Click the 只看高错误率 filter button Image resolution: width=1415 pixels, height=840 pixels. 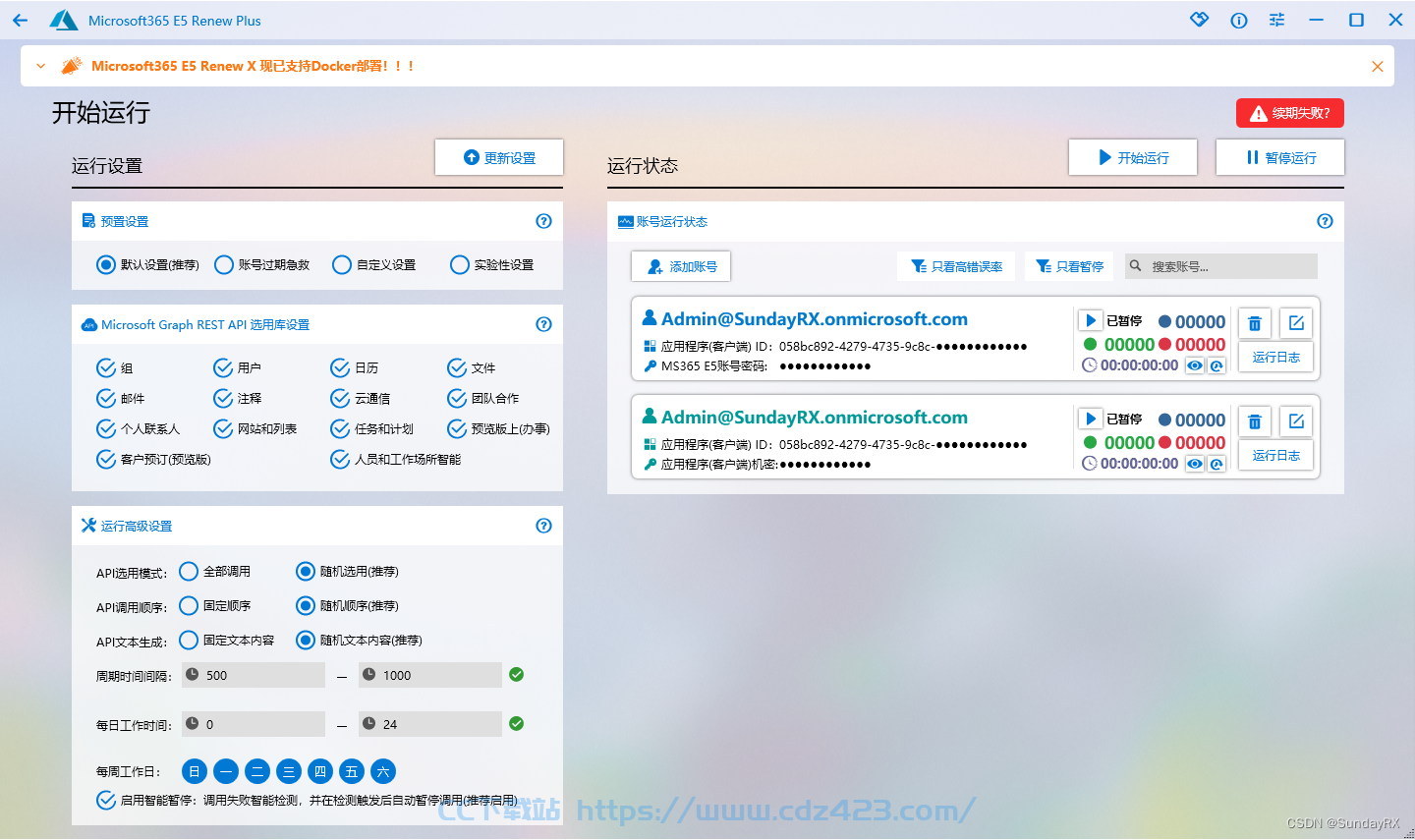[x=956, y=266]
